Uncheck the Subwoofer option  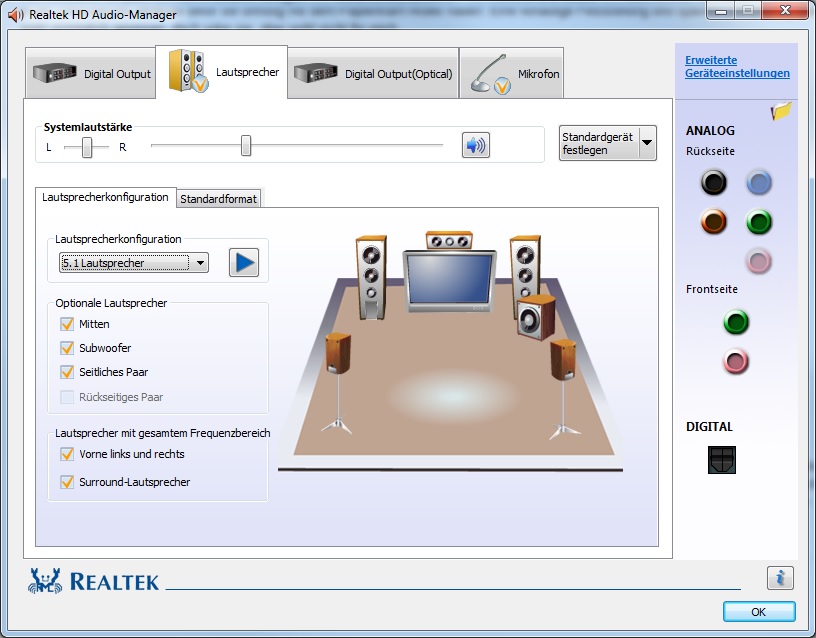tap(67, 348)
